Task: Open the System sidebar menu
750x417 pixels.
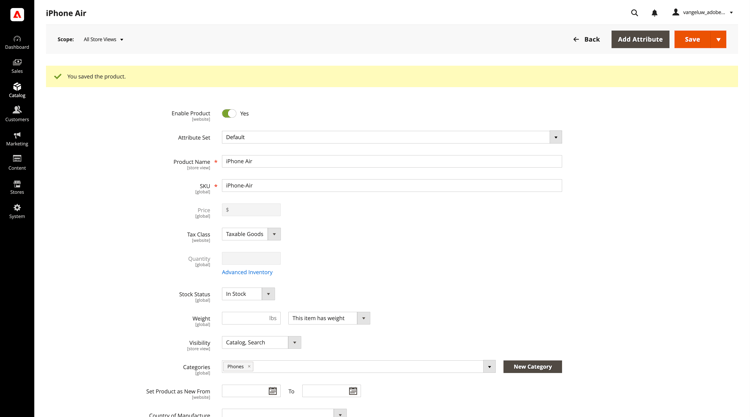Action: pyautogui.click(x=17, y=211)
